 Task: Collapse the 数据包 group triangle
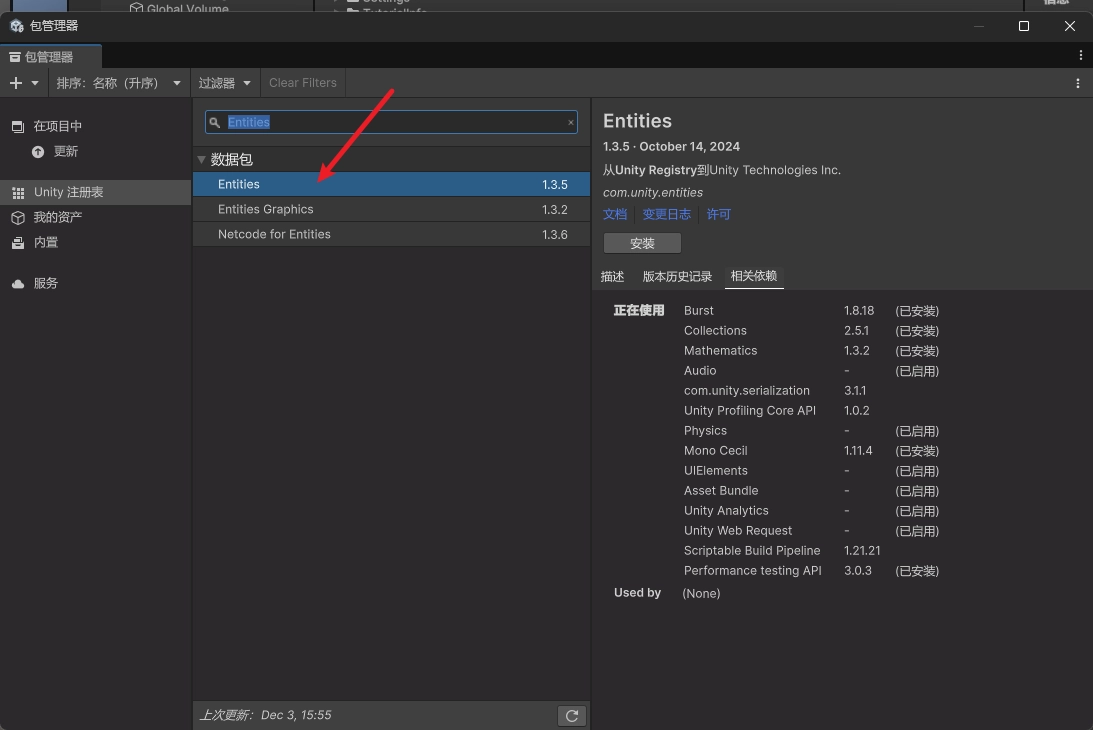(x=201, y=160)
